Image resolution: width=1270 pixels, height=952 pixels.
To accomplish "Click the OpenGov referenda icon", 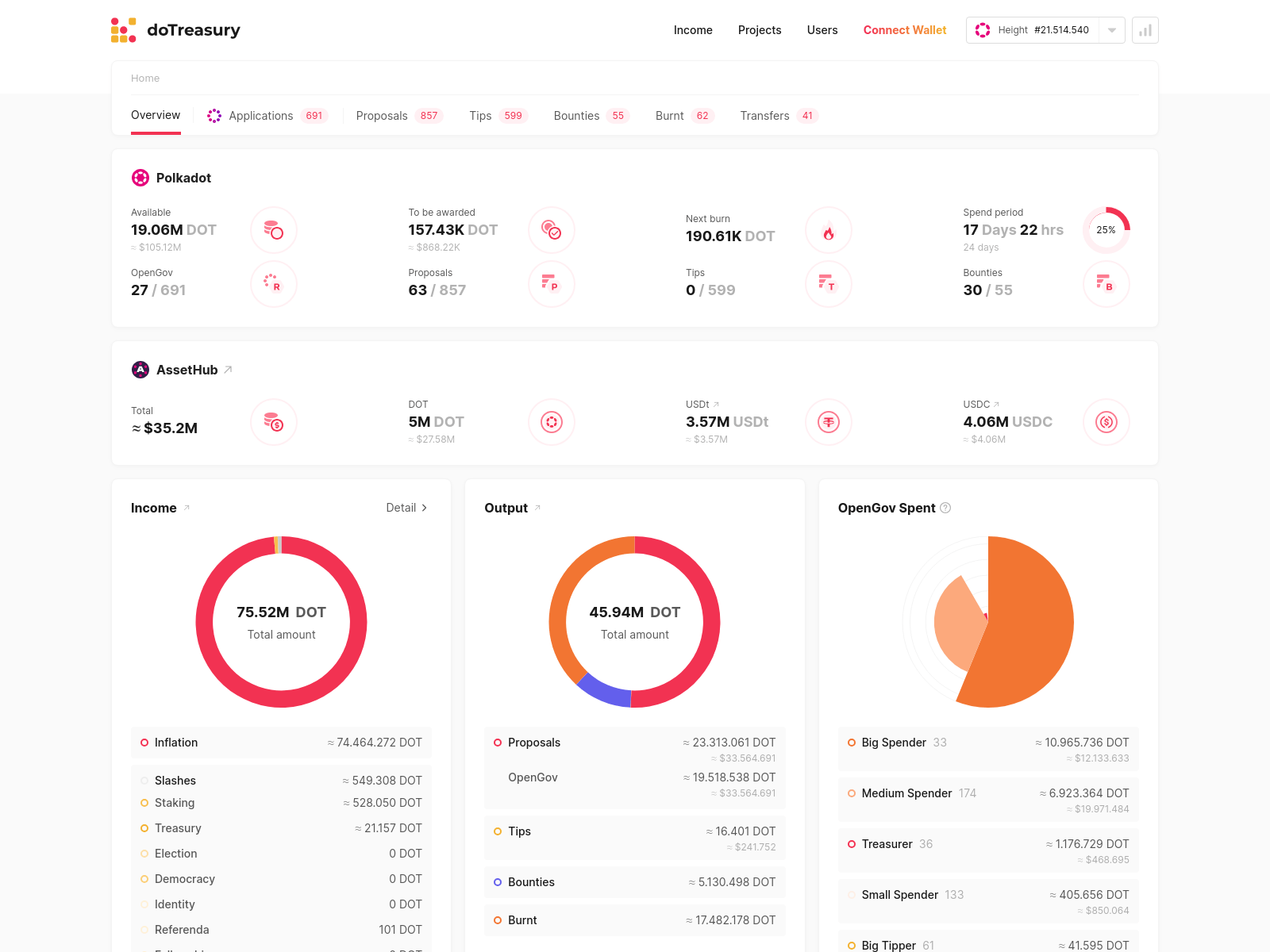I will point(274,284).
